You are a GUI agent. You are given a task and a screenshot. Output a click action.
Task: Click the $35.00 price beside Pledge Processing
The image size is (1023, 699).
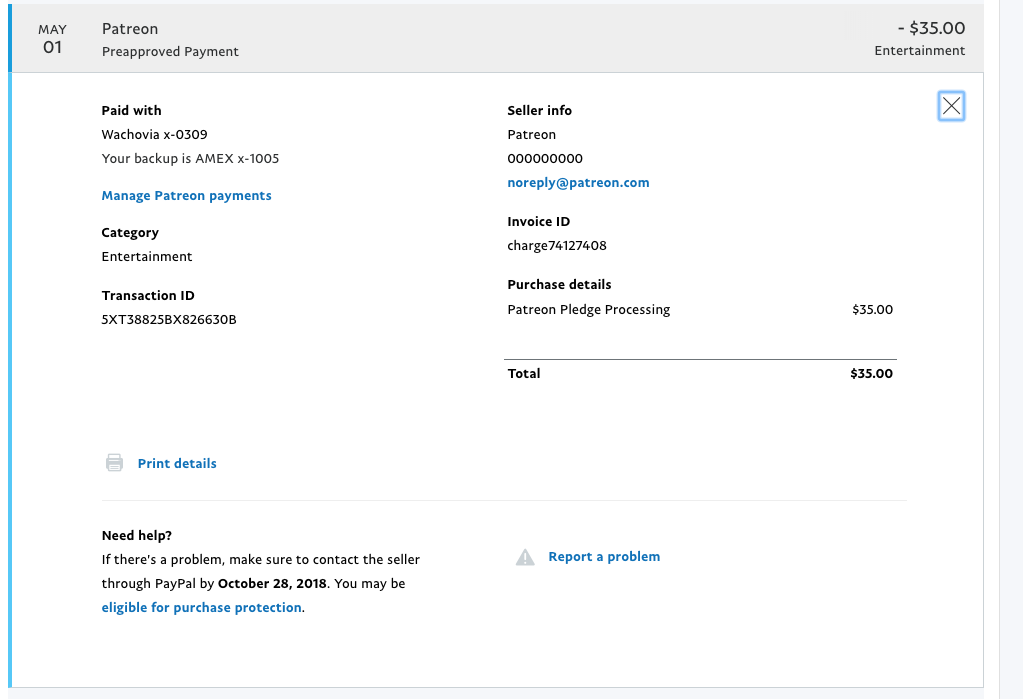[872, 309]
